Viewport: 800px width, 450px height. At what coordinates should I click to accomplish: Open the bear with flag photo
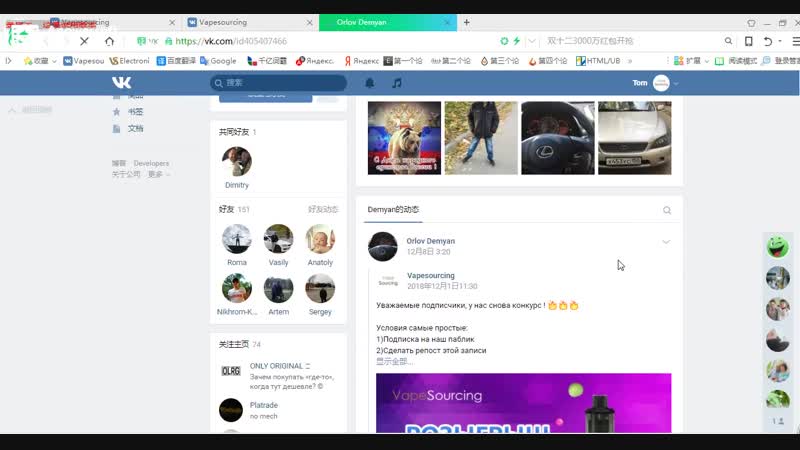point(404,138)
